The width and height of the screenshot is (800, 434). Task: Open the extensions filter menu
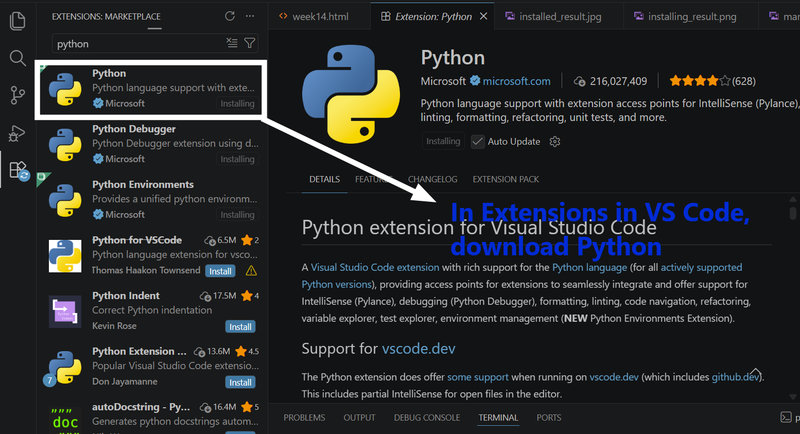249,43
